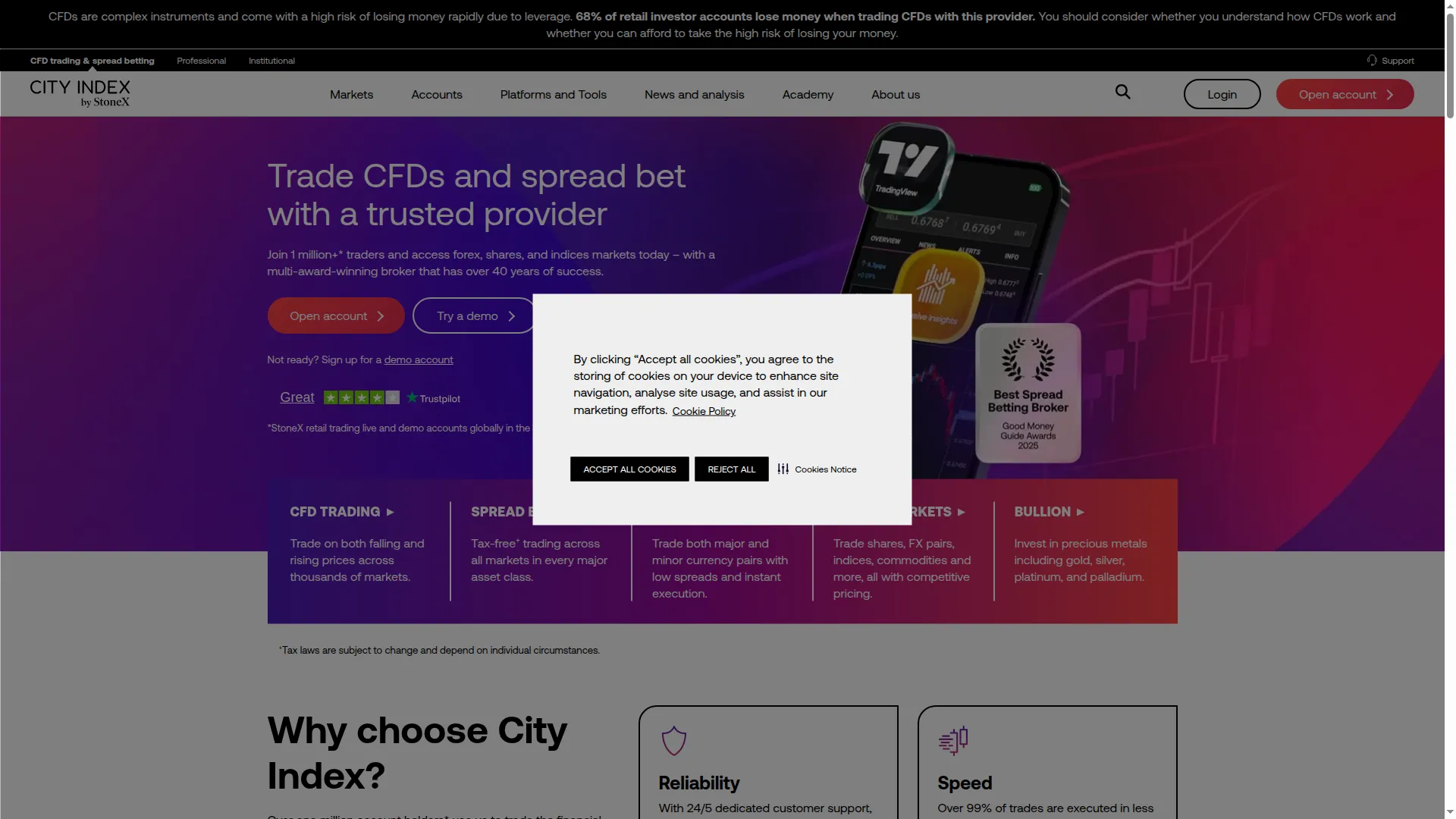Click 'Trade both major and minor currency pairs' text
Viewport: 1456px width, 819px height.
point(720,568)
